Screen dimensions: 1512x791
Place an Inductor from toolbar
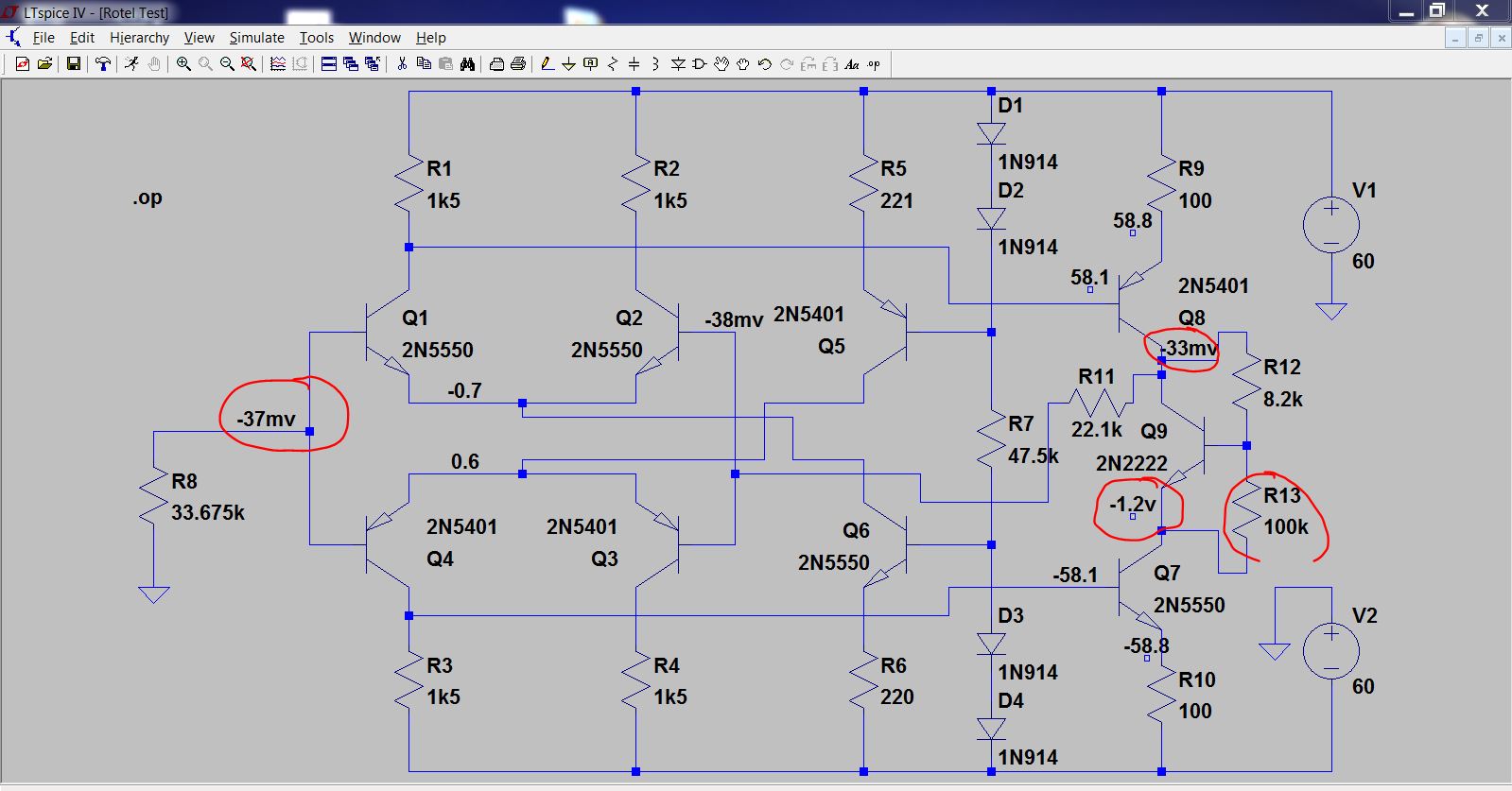654,64
